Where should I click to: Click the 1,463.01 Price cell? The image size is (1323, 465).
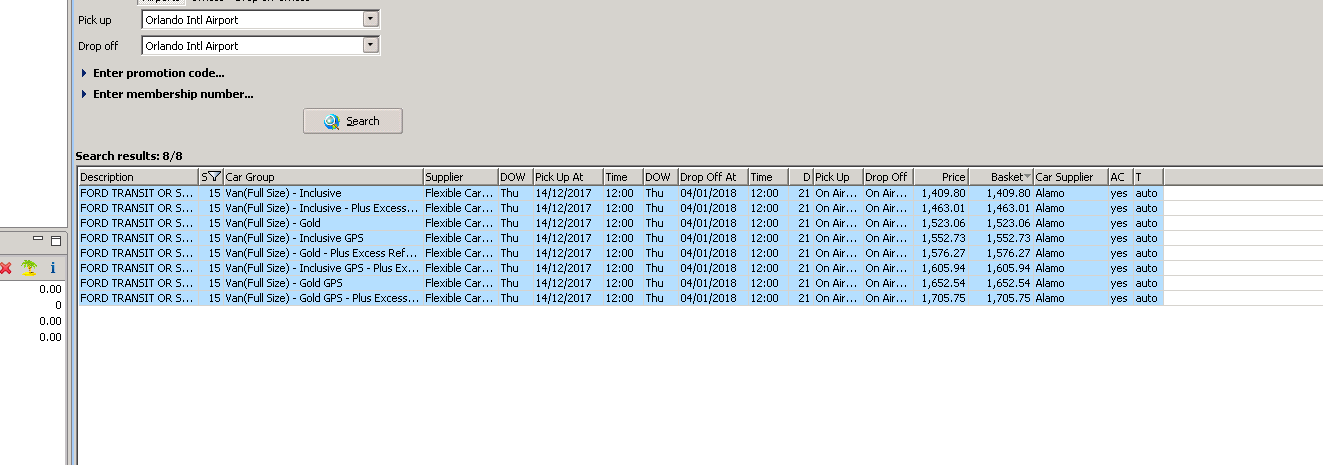[943, 208]
